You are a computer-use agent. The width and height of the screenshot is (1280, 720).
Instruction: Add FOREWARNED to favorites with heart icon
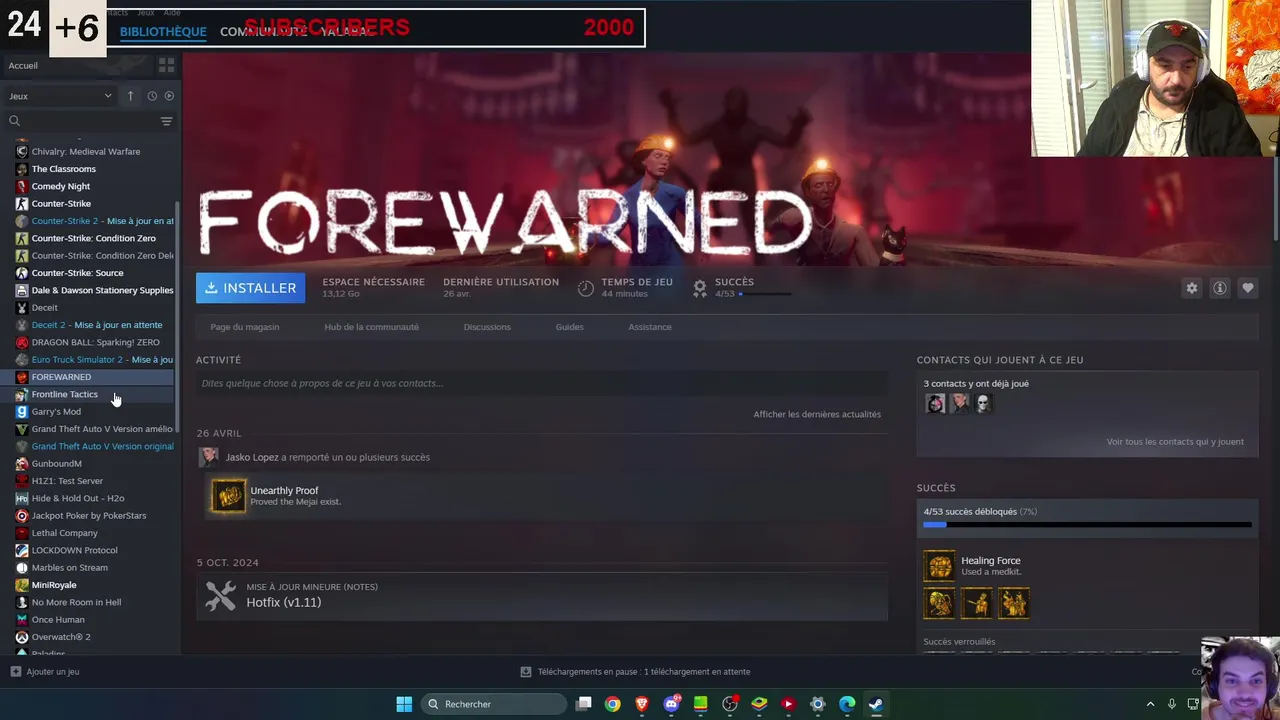[x=1247, y=288]
